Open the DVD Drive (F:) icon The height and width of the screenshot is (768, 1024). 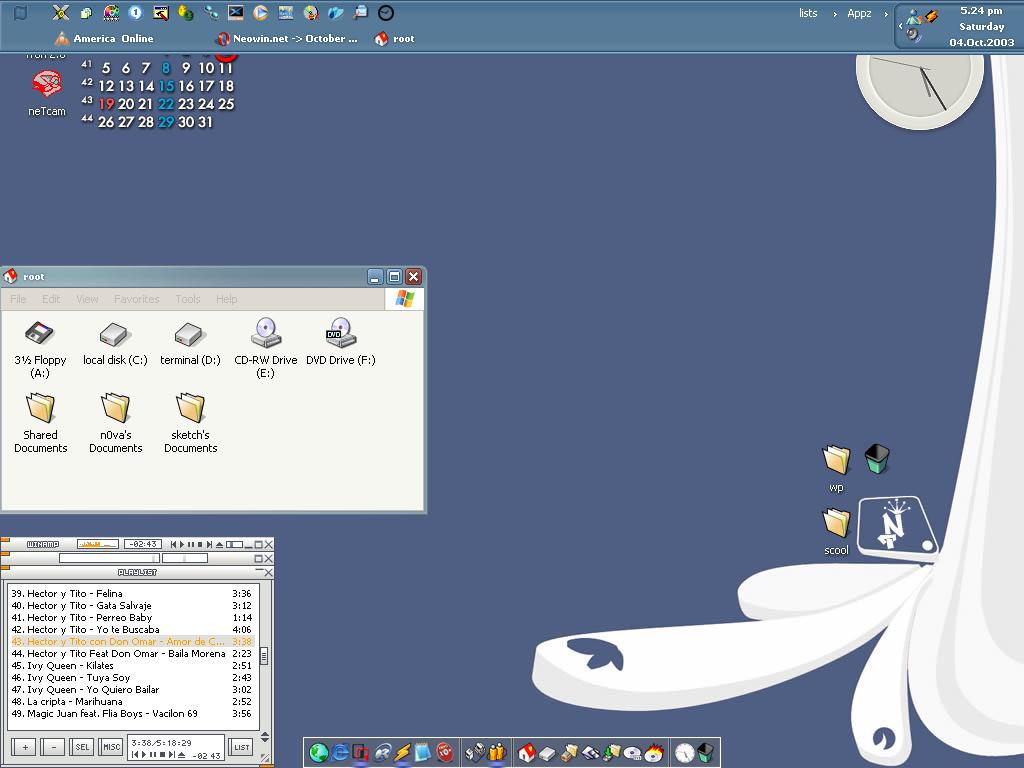pyautogui.click(x=340, y=335)
